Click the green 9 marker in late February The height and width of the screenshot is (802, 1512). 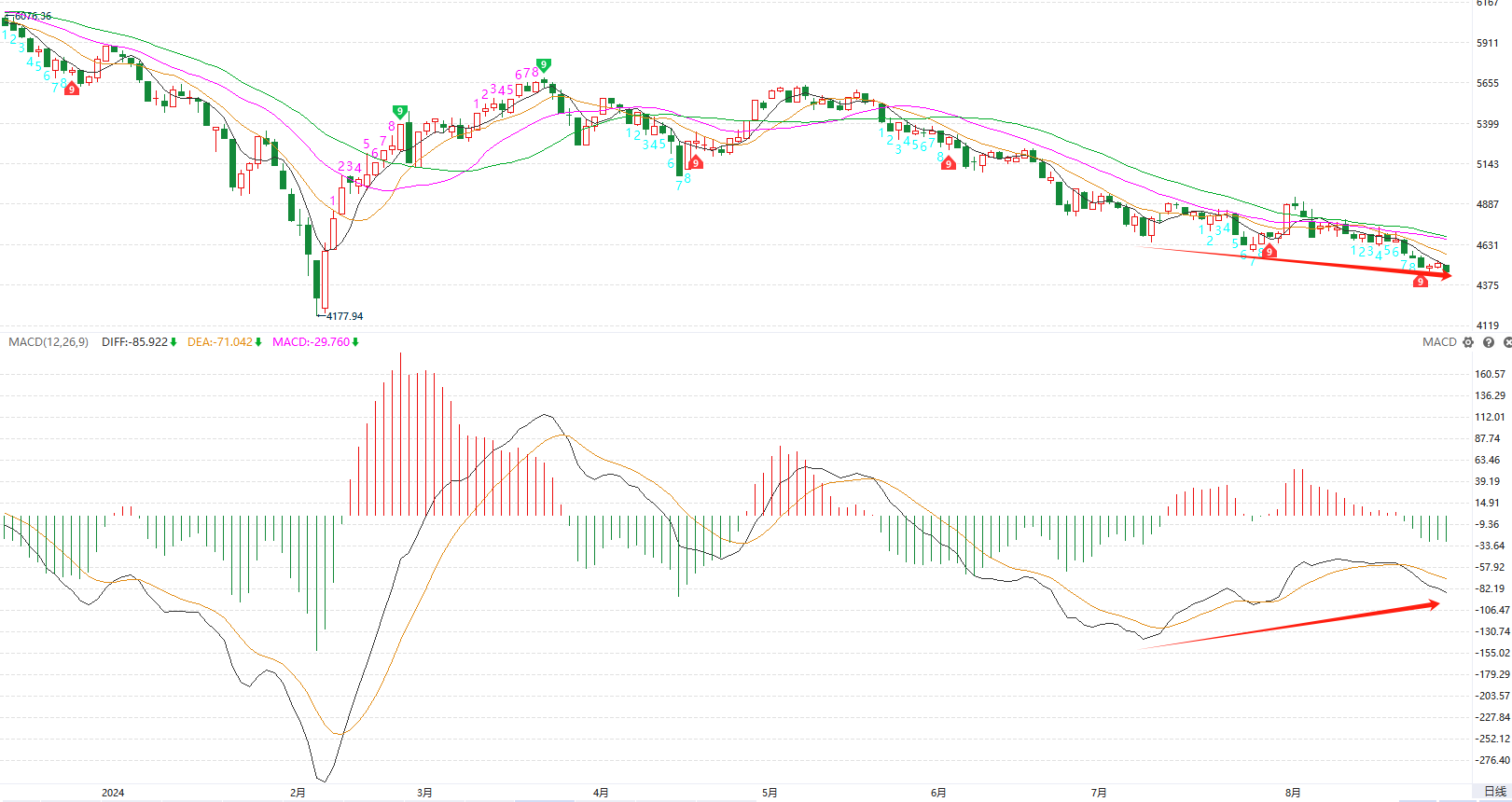[x=400, y=112]
